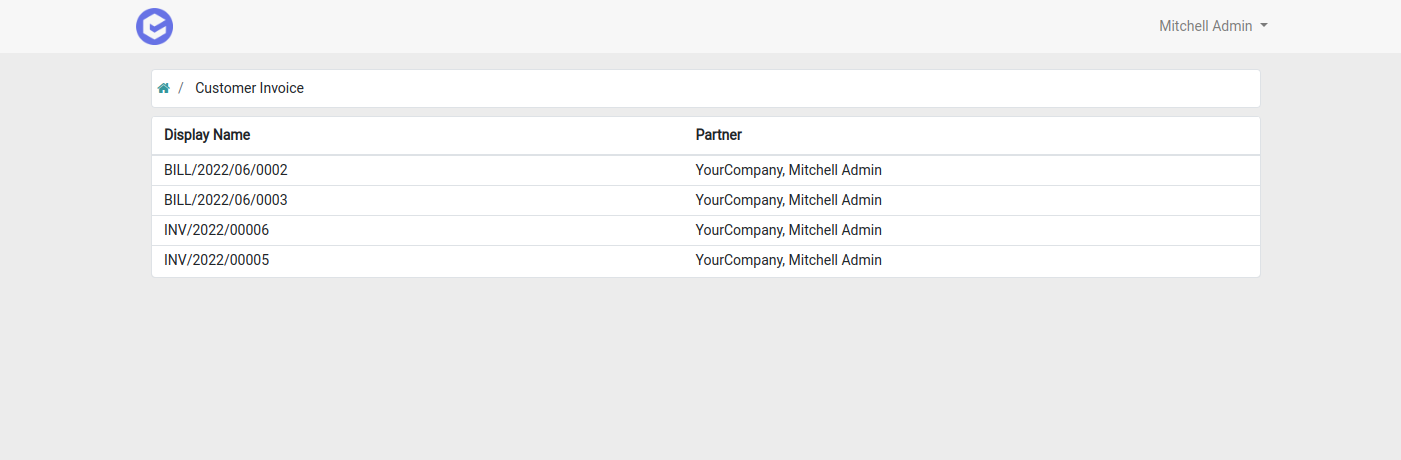Image resolution: width=1401 pixels, height=460 pixels.
Task: Click the empty gray area below the table
Action: (x=700, y=370)
